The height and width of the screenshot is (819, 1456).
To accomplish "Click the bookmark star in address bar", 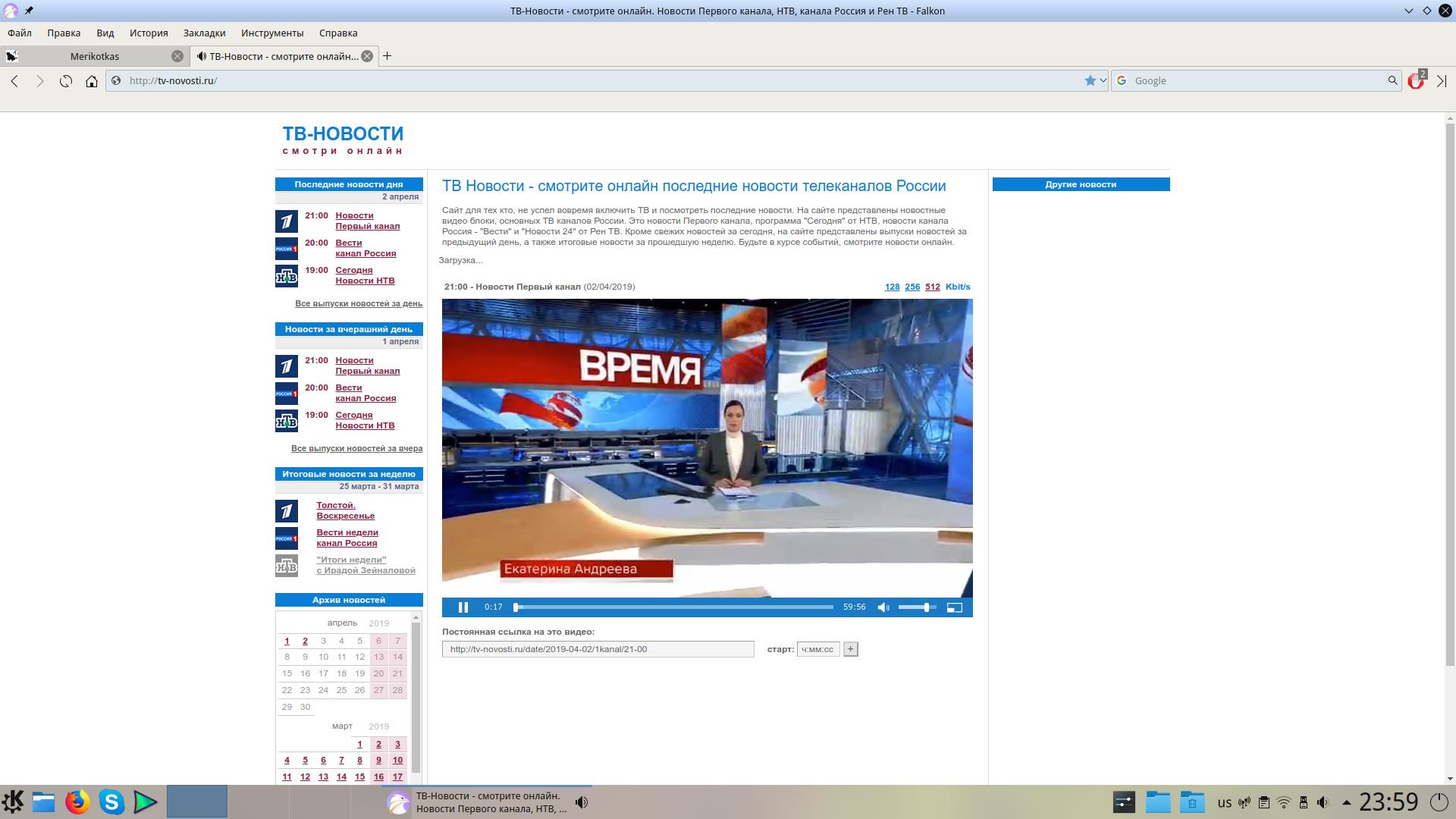I will (x=1090, y=80).
